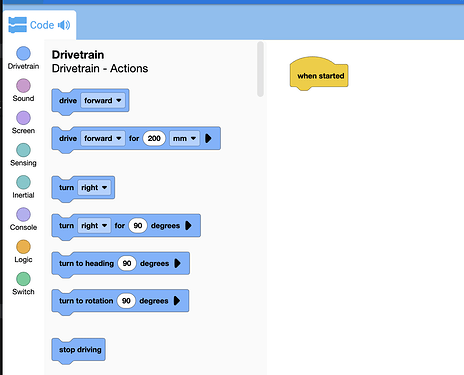
Task: Select the Screen category circle
Action: pos(23,118)
